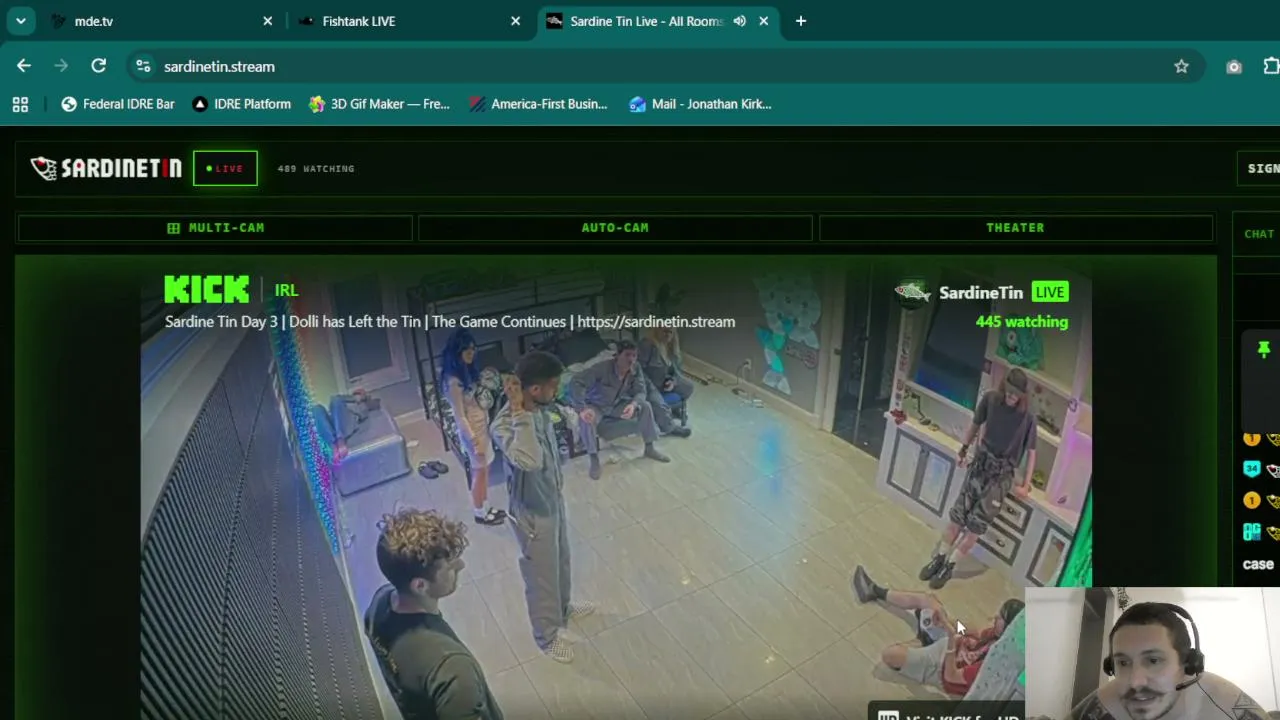Click the word 'case' in chat
Image resolution: width=1280 pixels, height=720 pixels.
tap(1258, 564)
